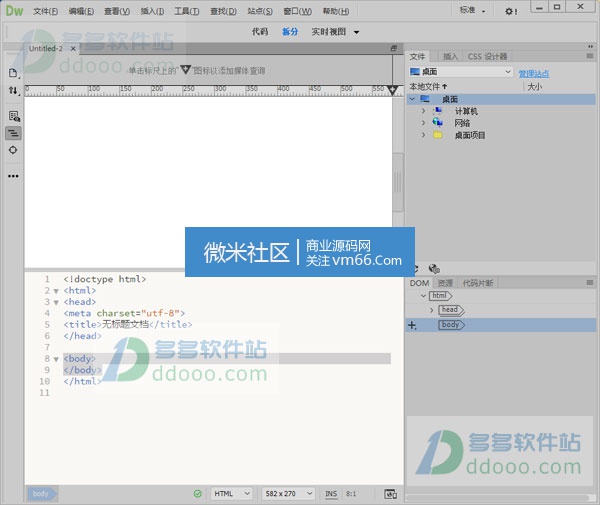Open the file management icon in left toolbar
Viewport: 600px width, 505px height.
[x=13, y=73]
